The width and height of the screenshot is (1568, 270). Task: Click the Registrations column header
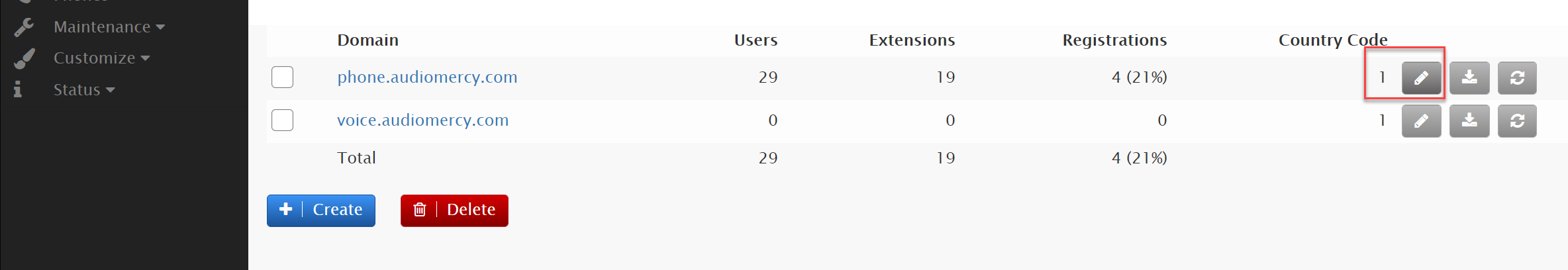[x=1115, y=40]
